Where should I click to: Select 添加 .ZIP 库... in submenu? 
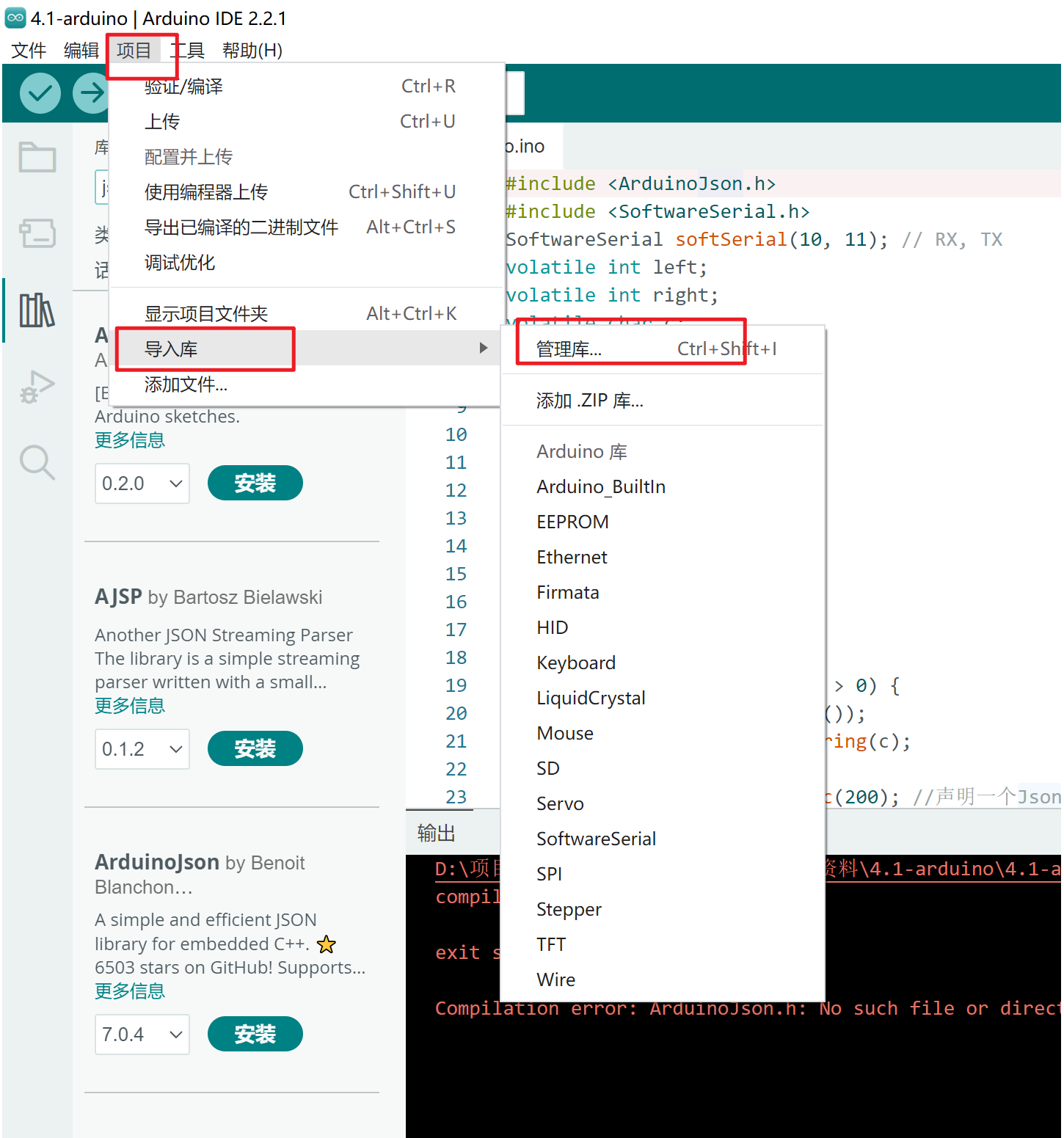663,401
